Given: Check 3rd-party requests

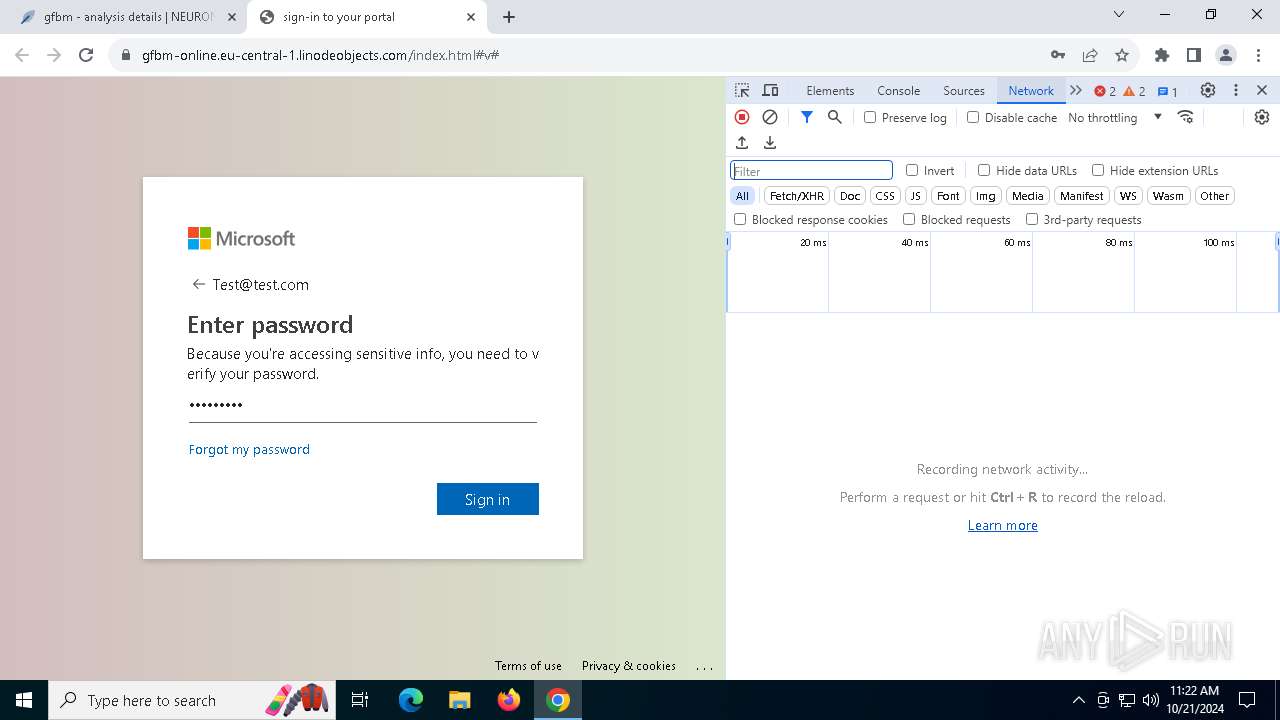Looking at the screenshot, I should tap(1032, 219).
